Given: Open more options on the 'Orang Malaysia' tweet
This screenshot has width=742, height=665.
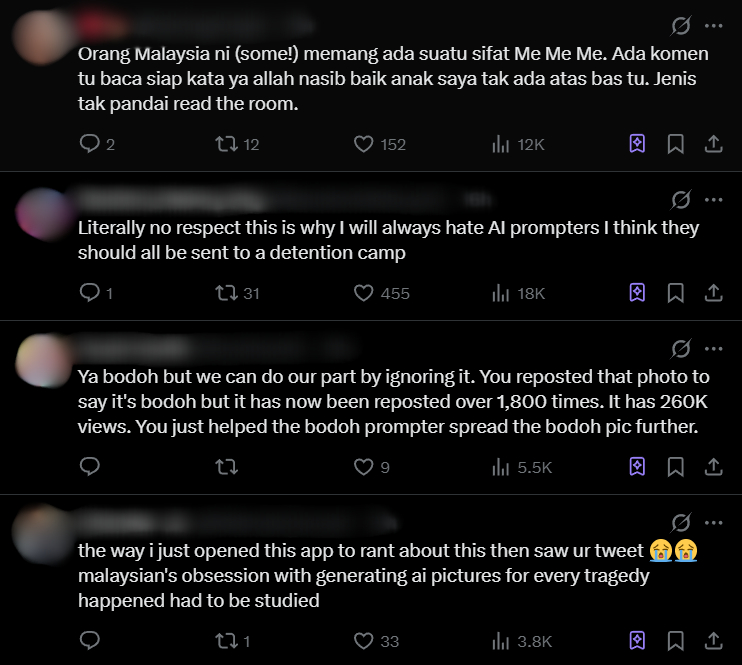Looking at the screenshot, I should pyautogui.click(x=713, y=25).
